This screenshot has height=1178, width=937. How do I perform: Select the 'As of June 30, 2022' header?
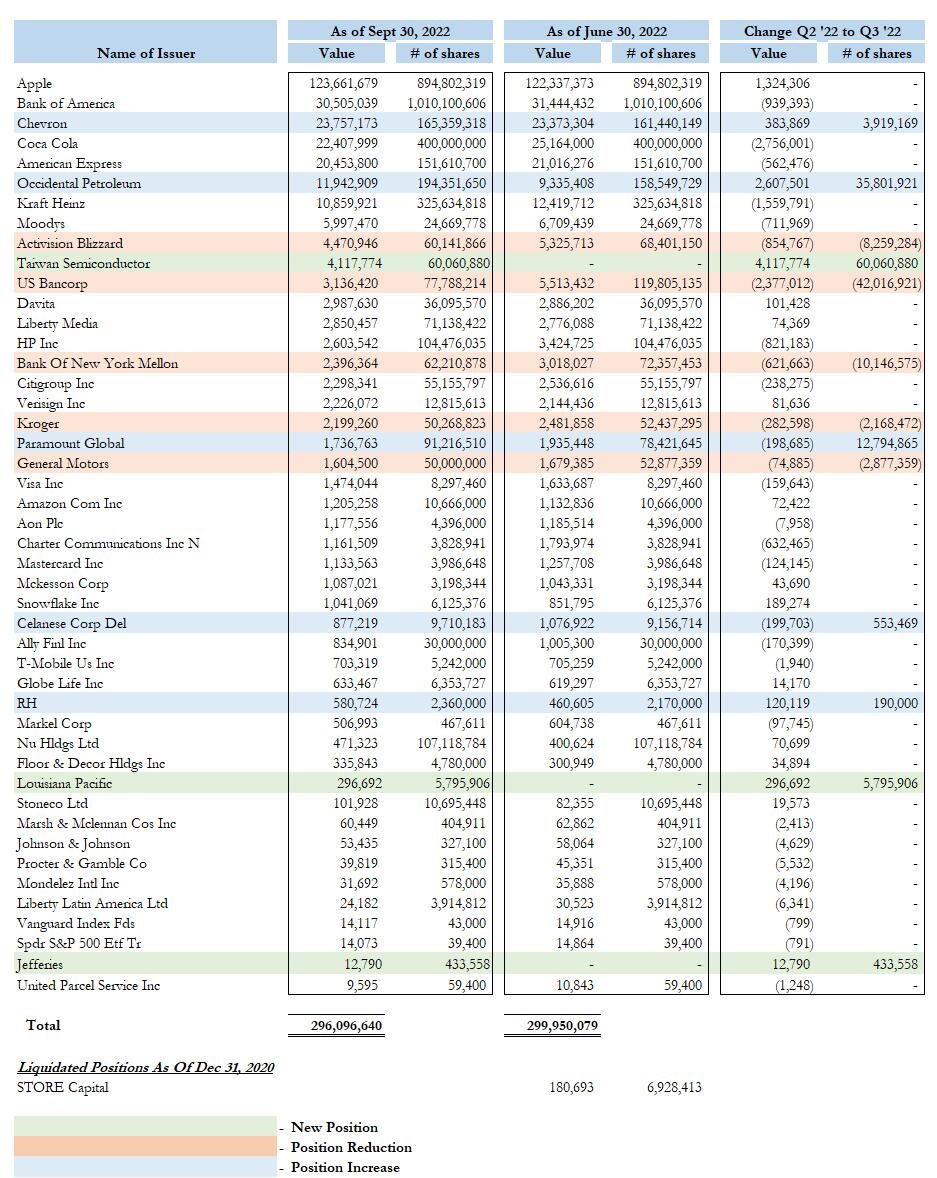coord(606,31)
